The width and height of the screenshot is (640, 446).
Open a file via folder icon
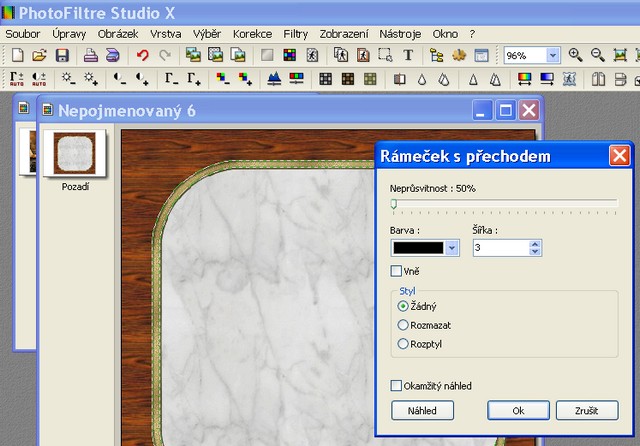(x=39, y=55)
